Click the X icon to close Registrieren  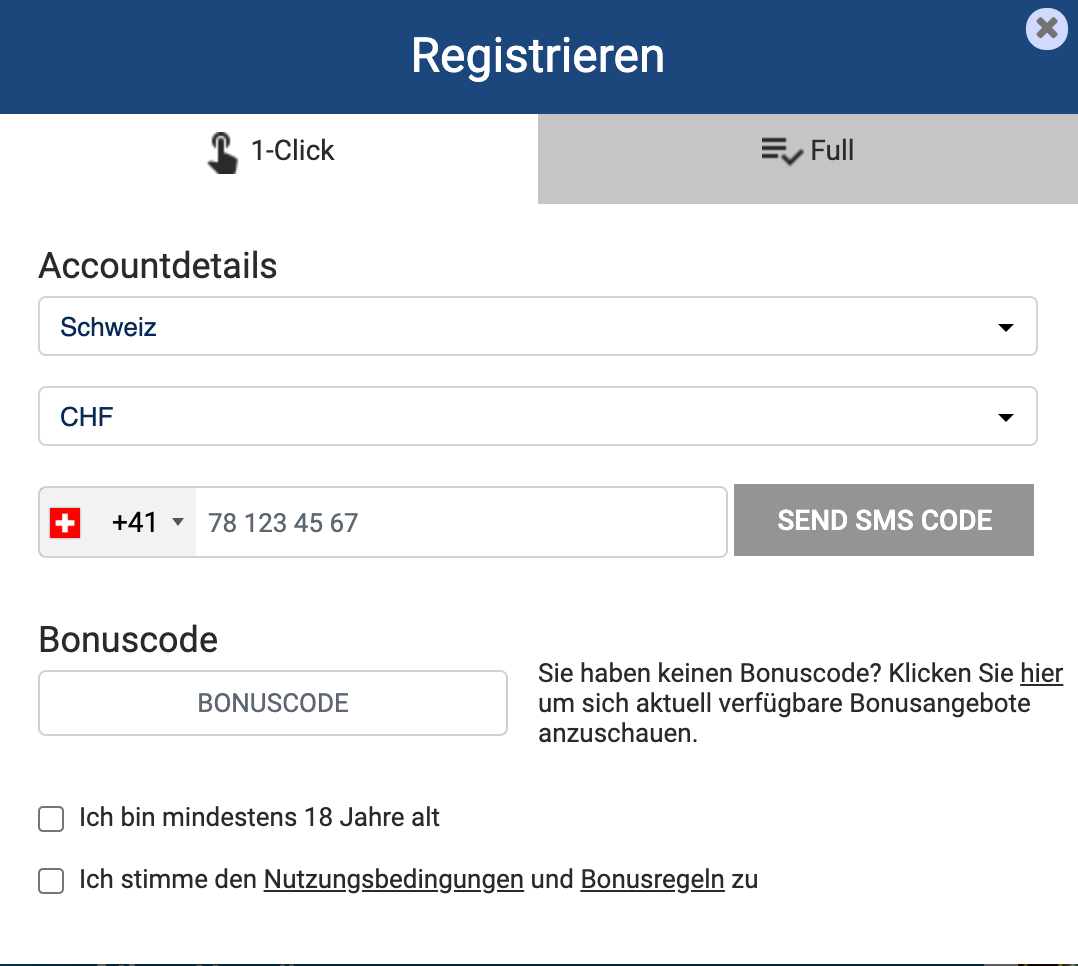point(1046,28)
